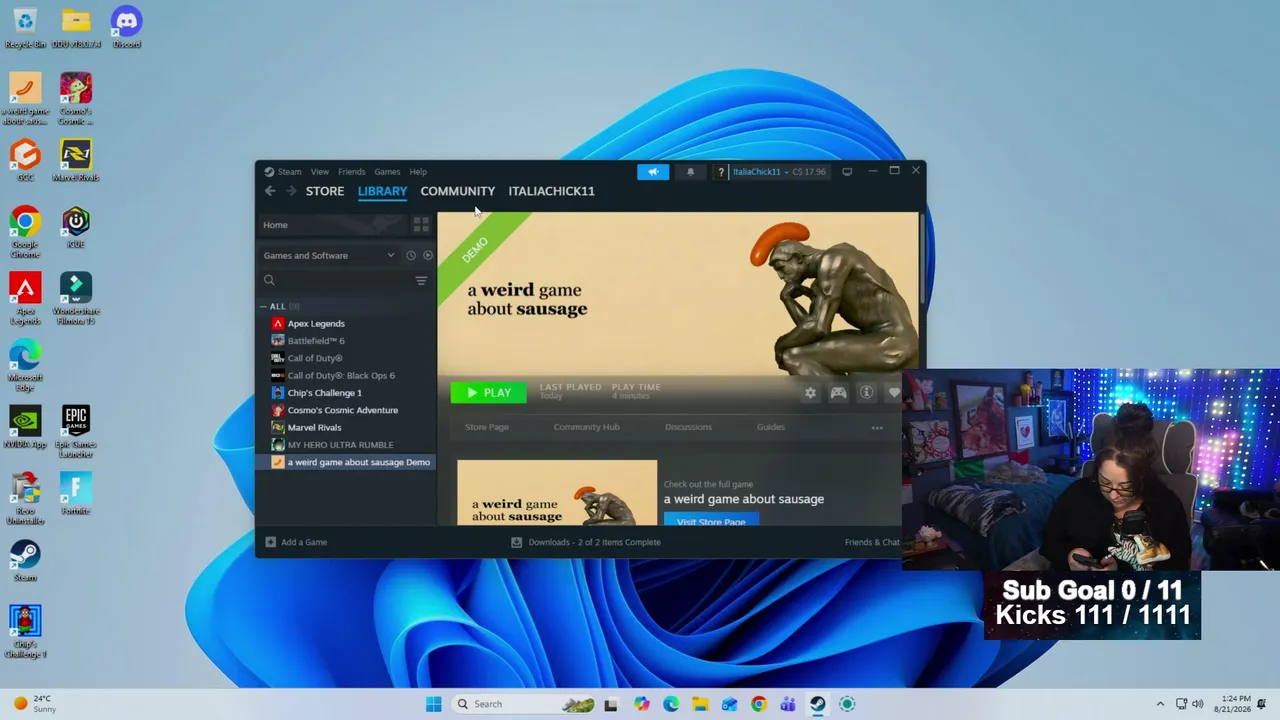
Task: Open the View menu
Action: click(320, 172)
